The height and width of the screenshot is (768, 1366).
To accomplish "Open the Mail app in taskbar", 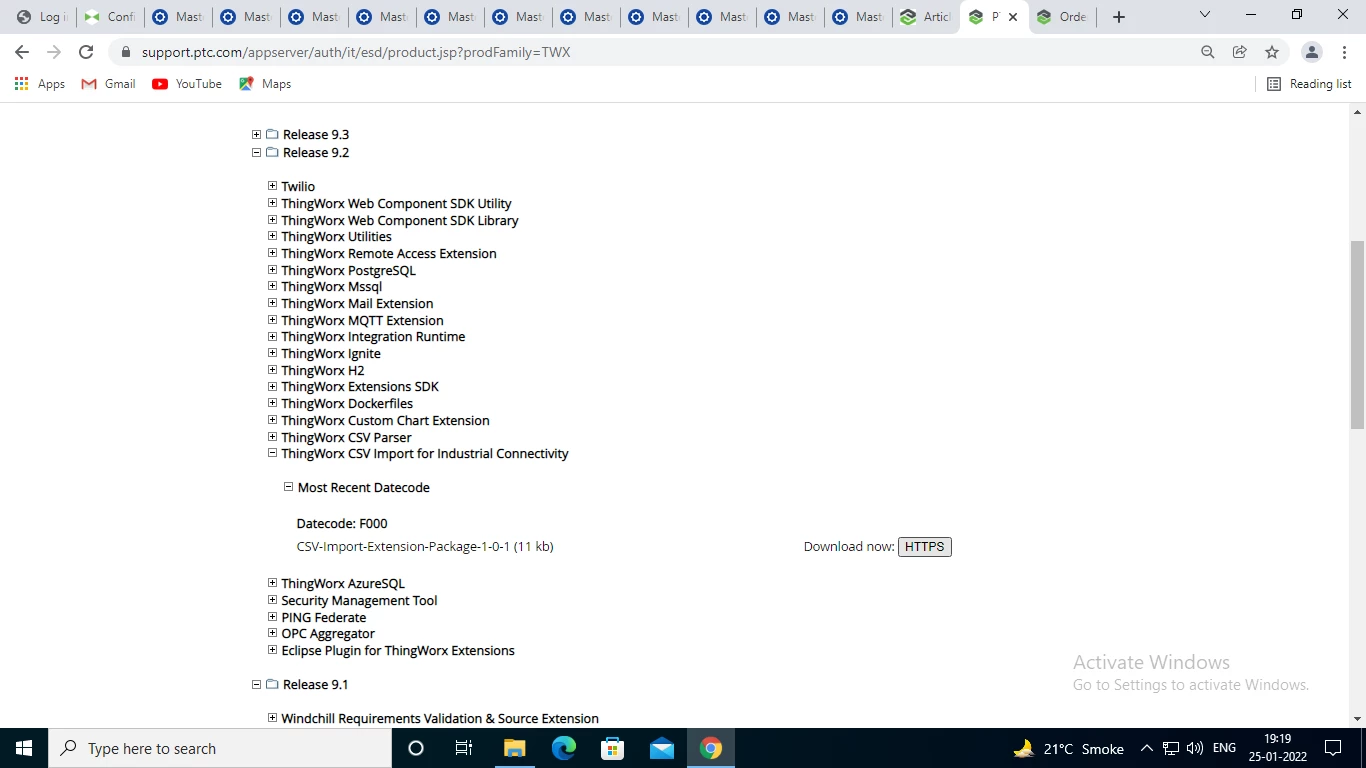I will [662, 748].
